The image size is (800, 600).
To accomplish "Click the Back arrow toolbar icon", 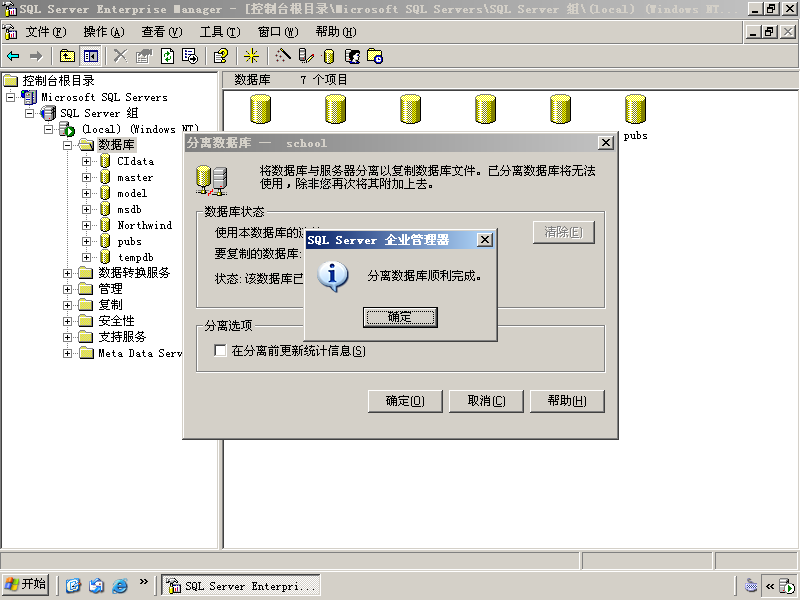I will [13, 56].
